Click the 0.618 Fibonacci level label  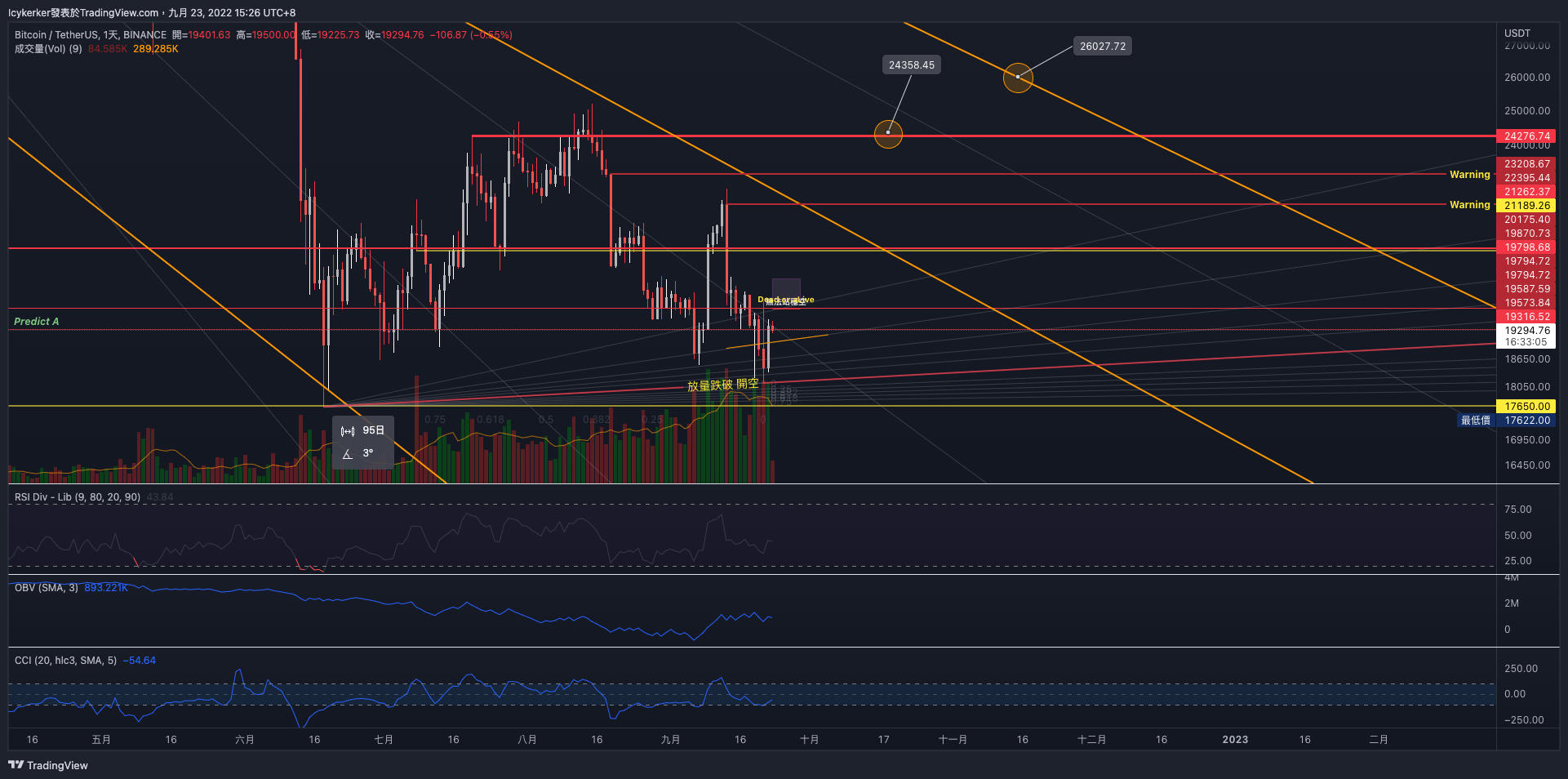click(x=491, y=420)
